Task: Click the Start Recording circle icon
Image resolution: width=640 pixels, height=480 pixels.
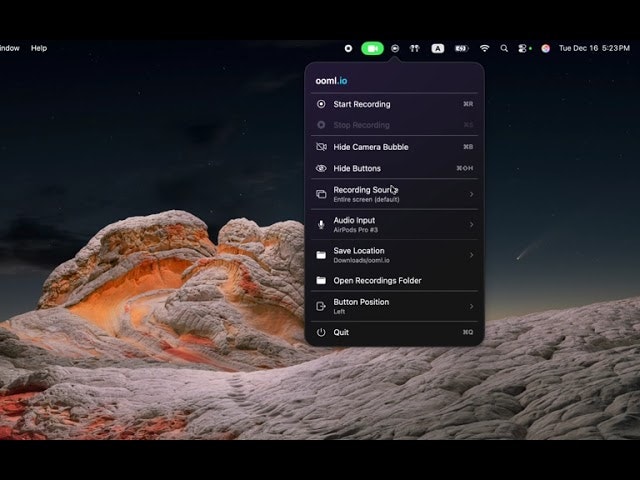Action: (321, 104)
